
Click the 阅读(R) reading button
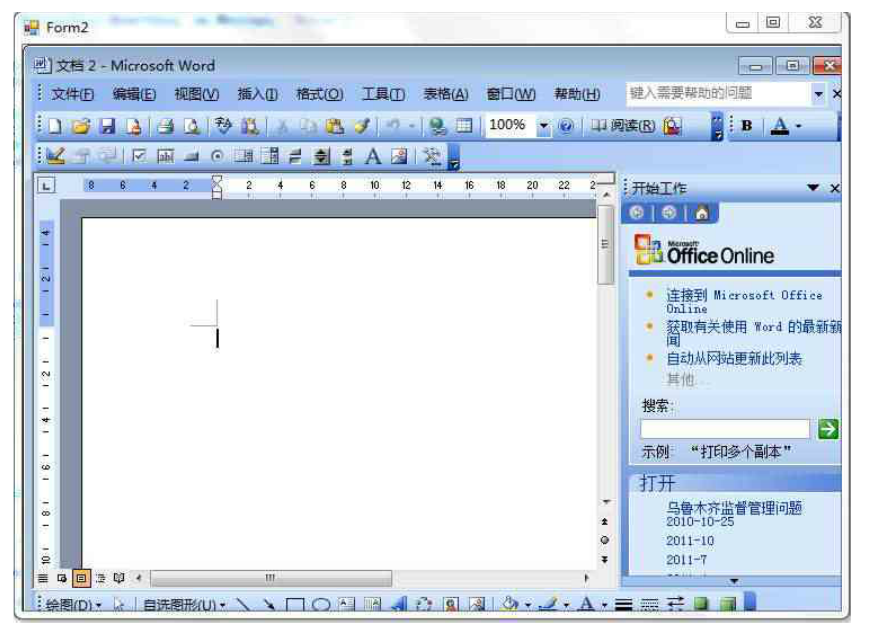623,126
